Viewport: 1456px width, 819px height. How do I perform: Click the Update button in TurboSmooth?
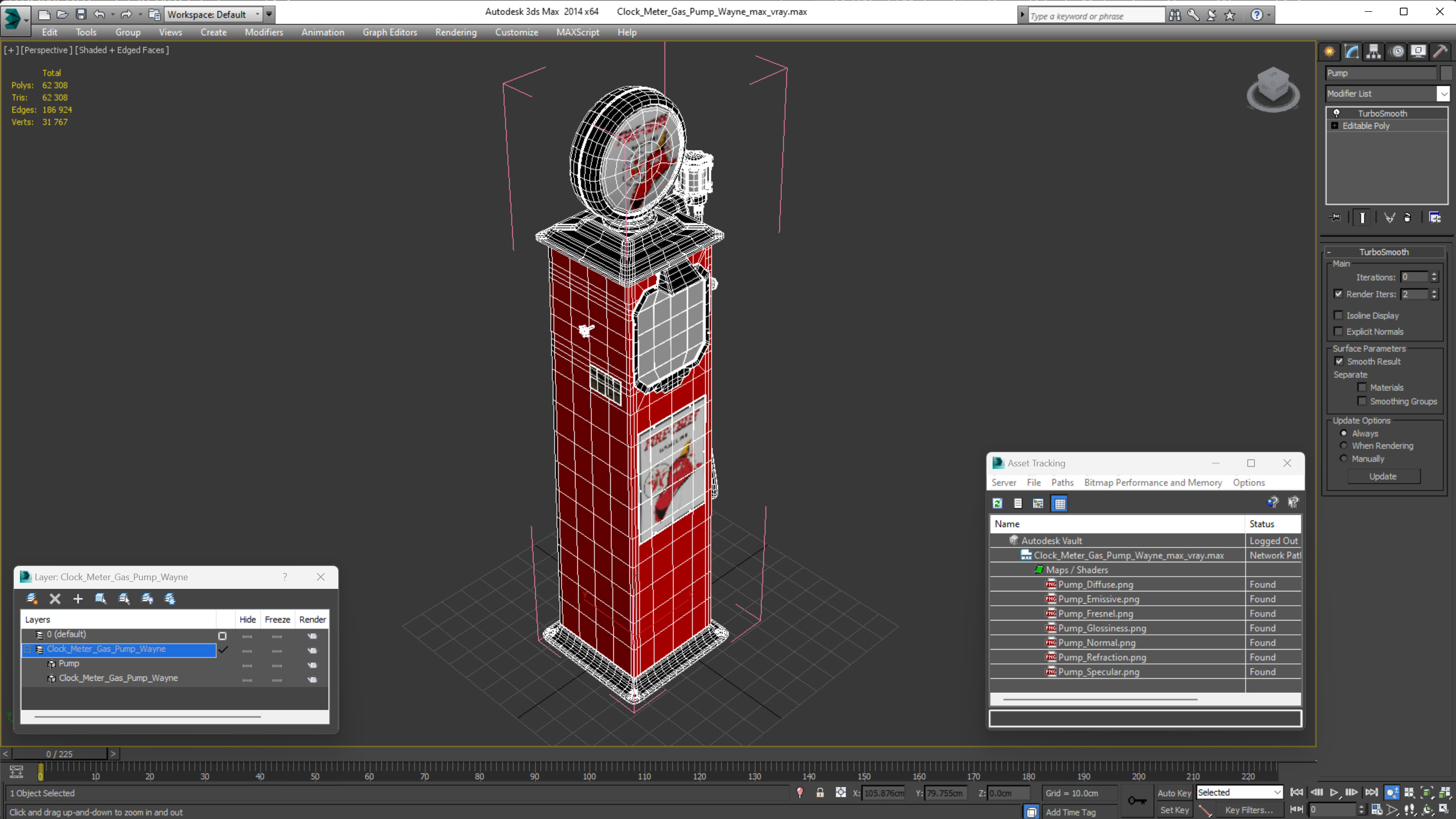pos(1383,476)
